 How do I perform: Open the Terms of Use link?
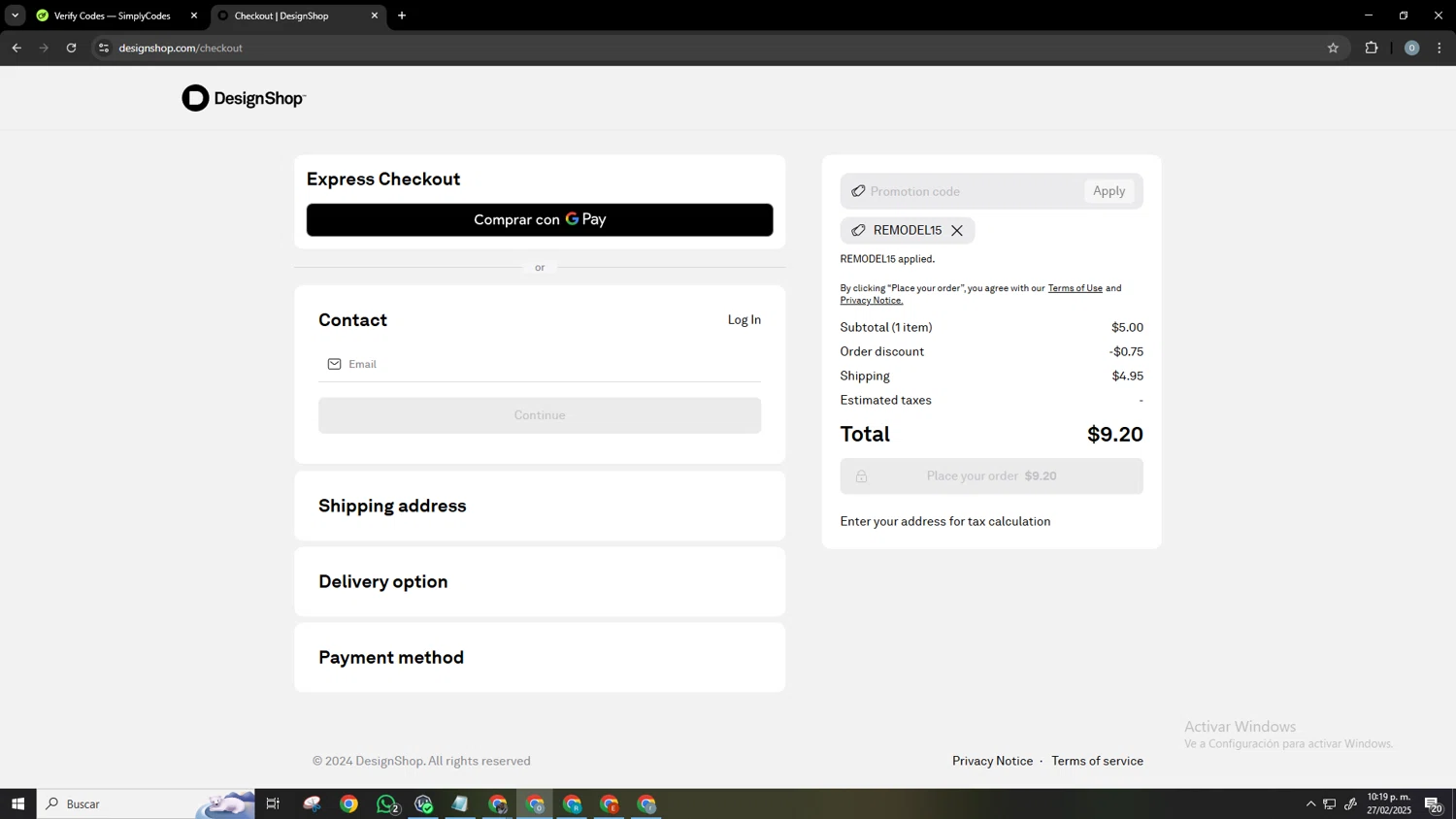pos(1075,288)
